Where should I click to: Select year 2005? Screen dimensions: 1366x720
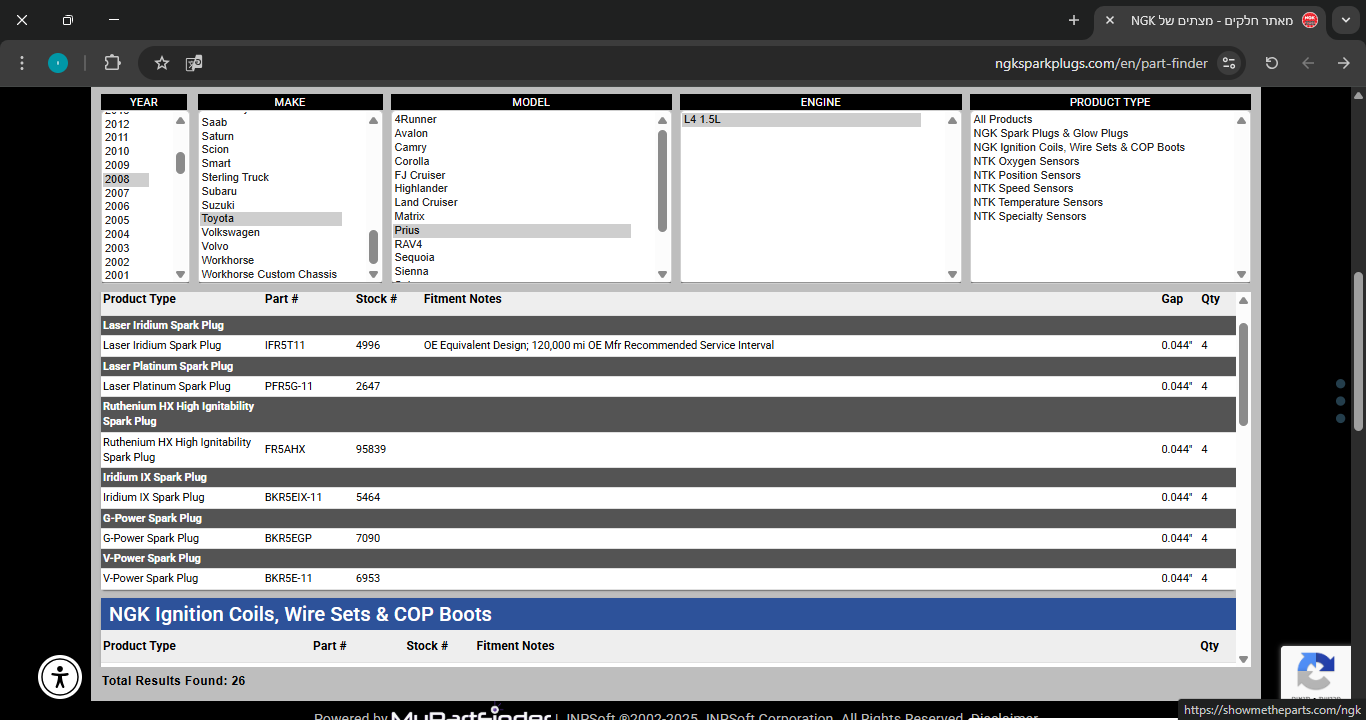click(117, 220)
